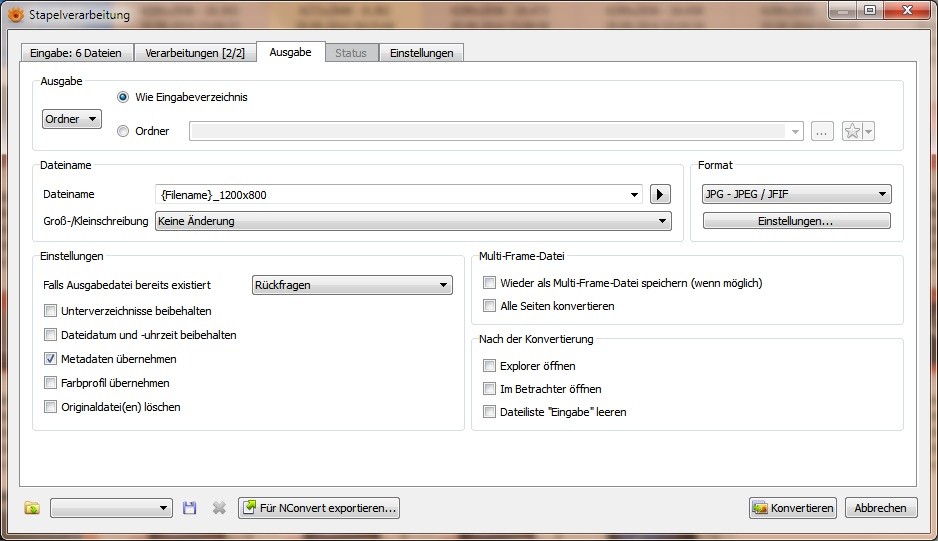Switch to the Einstellungen tab

[x=422, y=53]
